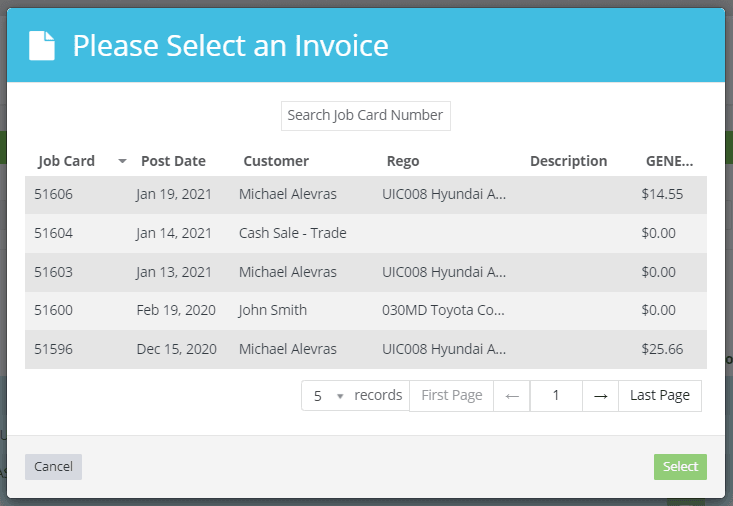
Task: Click the green Select button
Action: click(680, 467)
